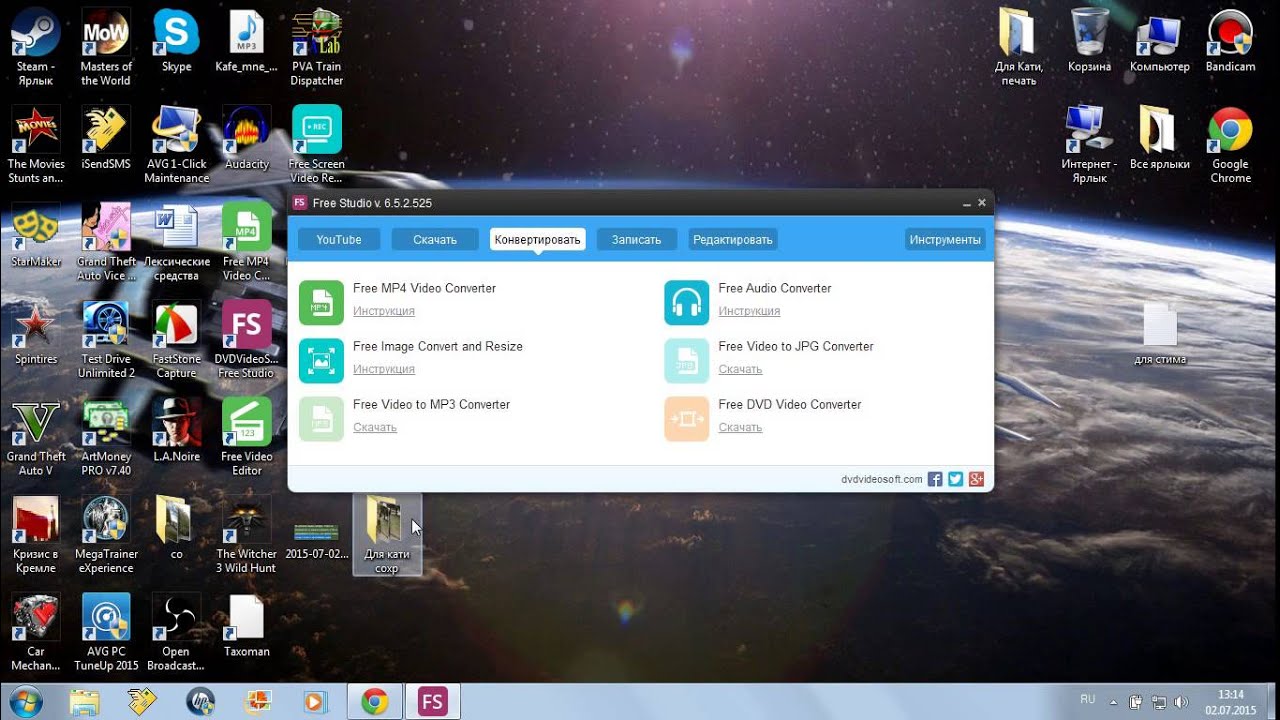Open Инструкция under Free Image Convert and Resize
Screen dimensions: 1280x720
384,369
